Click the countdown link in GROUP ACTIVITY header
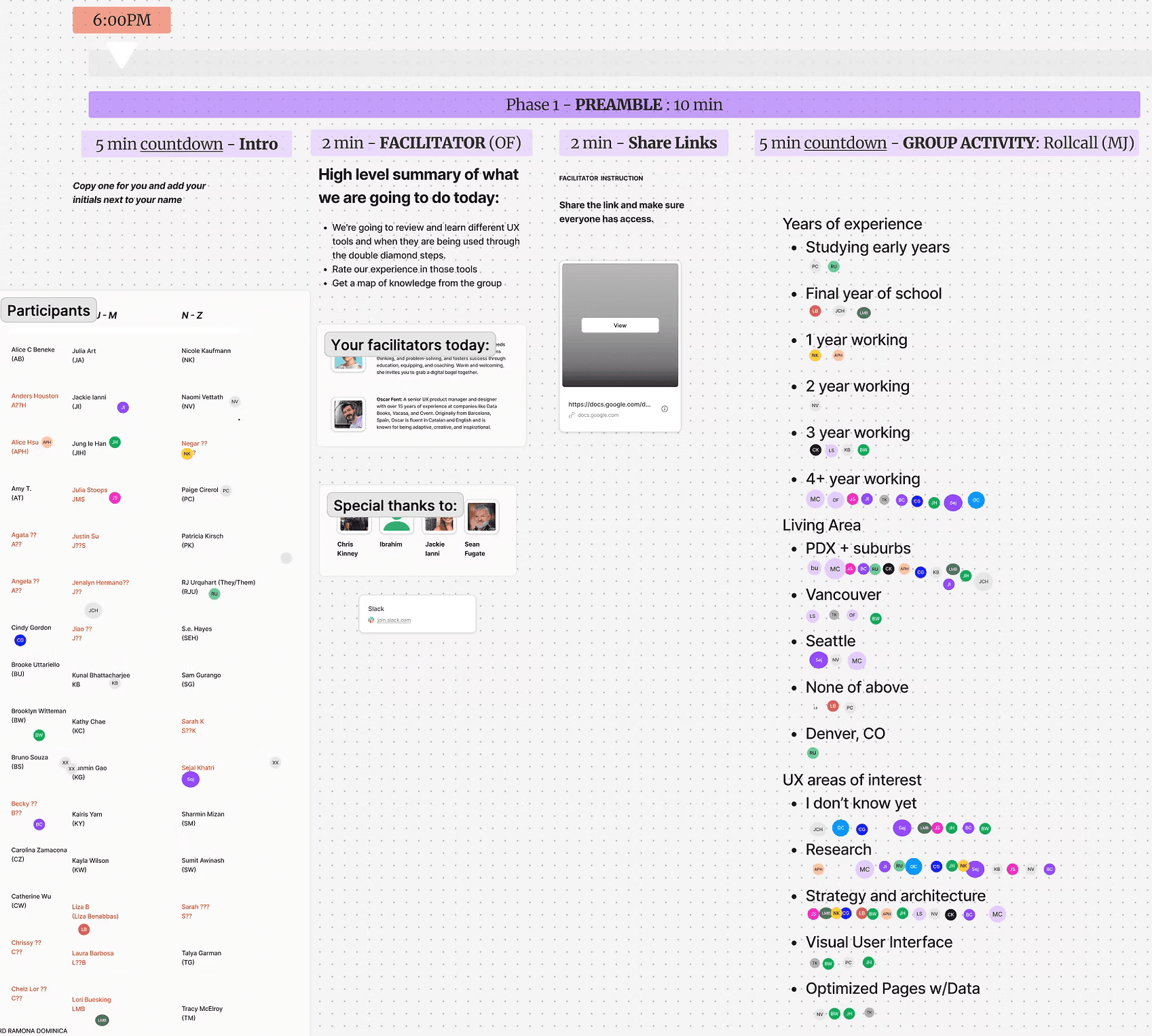The width and height of the screenshot is (1152, 1036). click(x=845, y=143)
